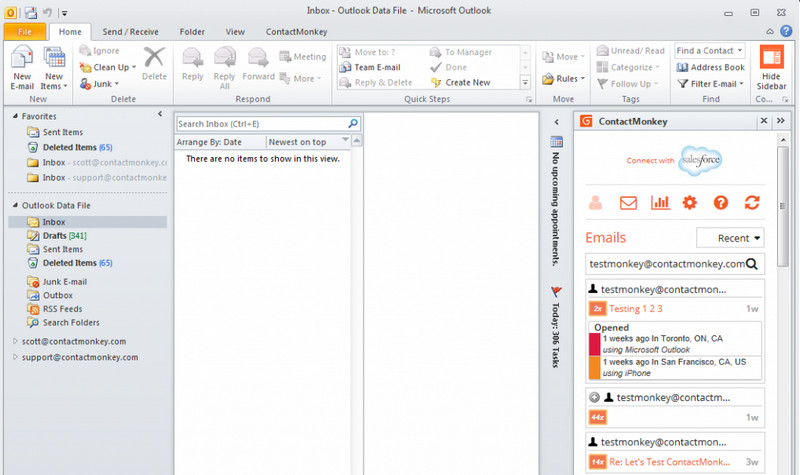Open Sent Items under Favorites
The image size is (800, 475).
point(55,132)
